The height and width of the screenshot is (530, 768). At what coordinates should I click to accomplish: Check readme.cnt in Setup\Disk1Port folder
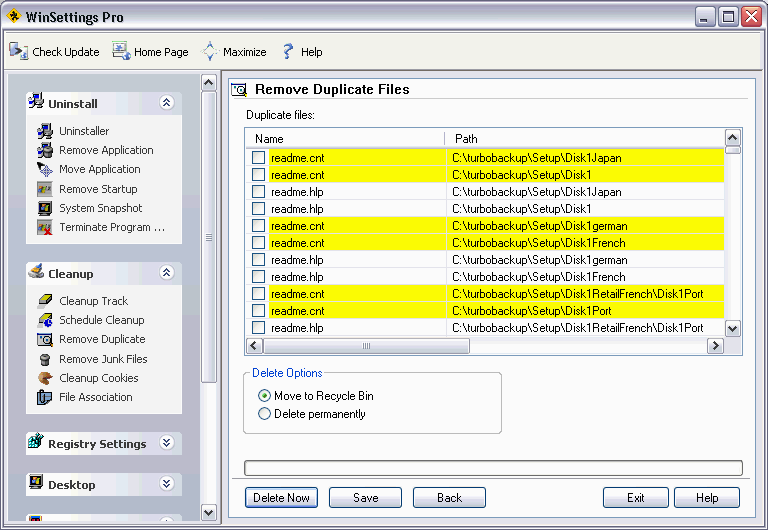[x=258, y=311]
